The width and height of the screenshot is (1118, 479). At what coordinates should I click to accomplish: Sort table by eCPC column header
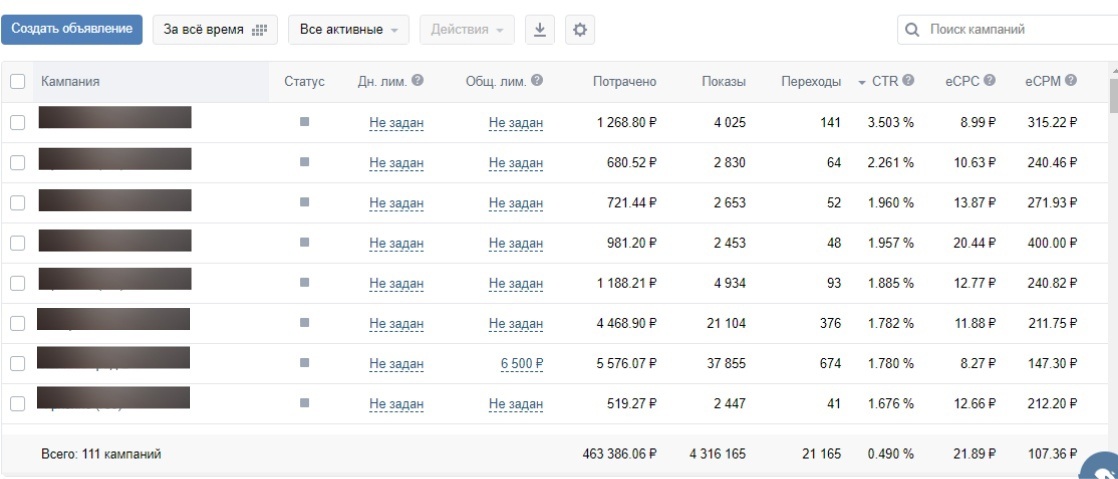963,81
